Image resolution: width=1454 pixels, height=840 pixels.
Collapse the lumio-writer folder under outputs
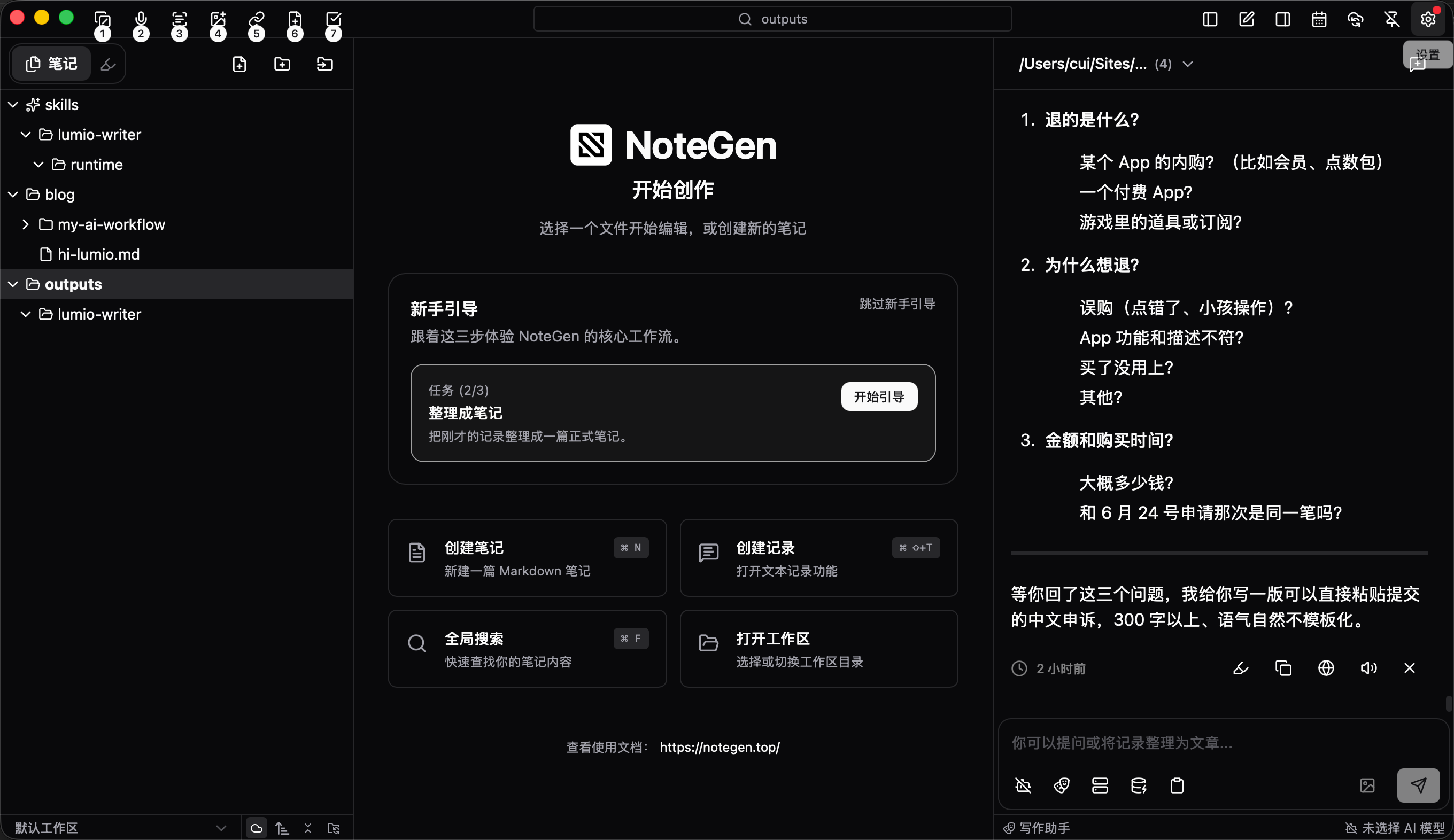point(26,314)
